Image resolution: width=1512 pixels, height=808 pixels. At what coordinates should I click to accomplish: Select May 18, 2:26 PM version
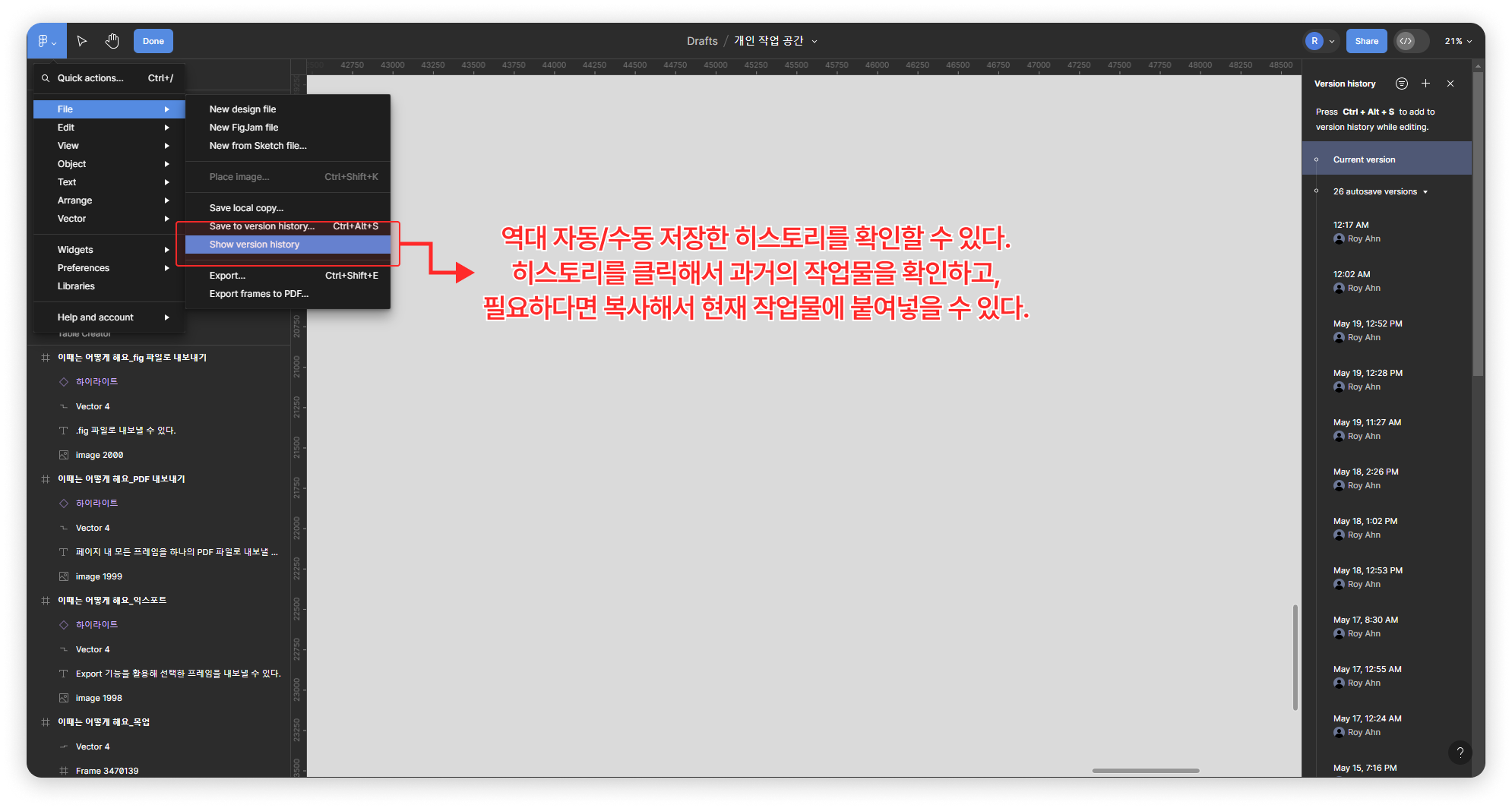[x=1387, y=478]
